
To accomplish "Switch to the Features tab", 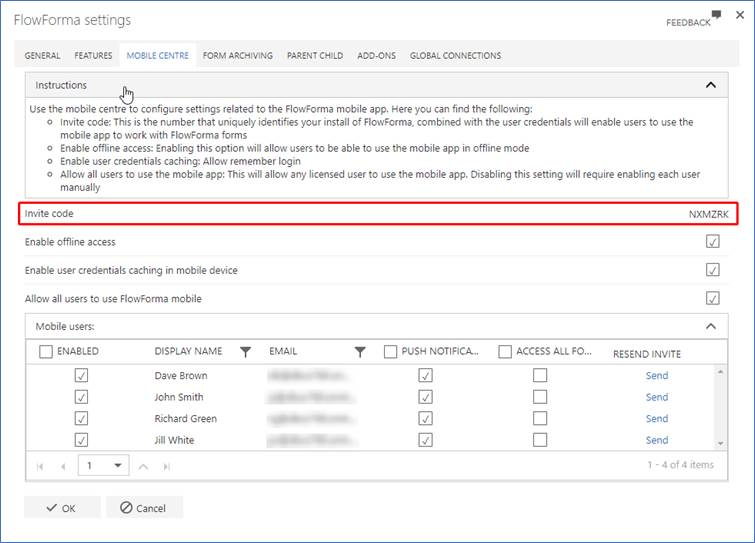I will [93, 55].
